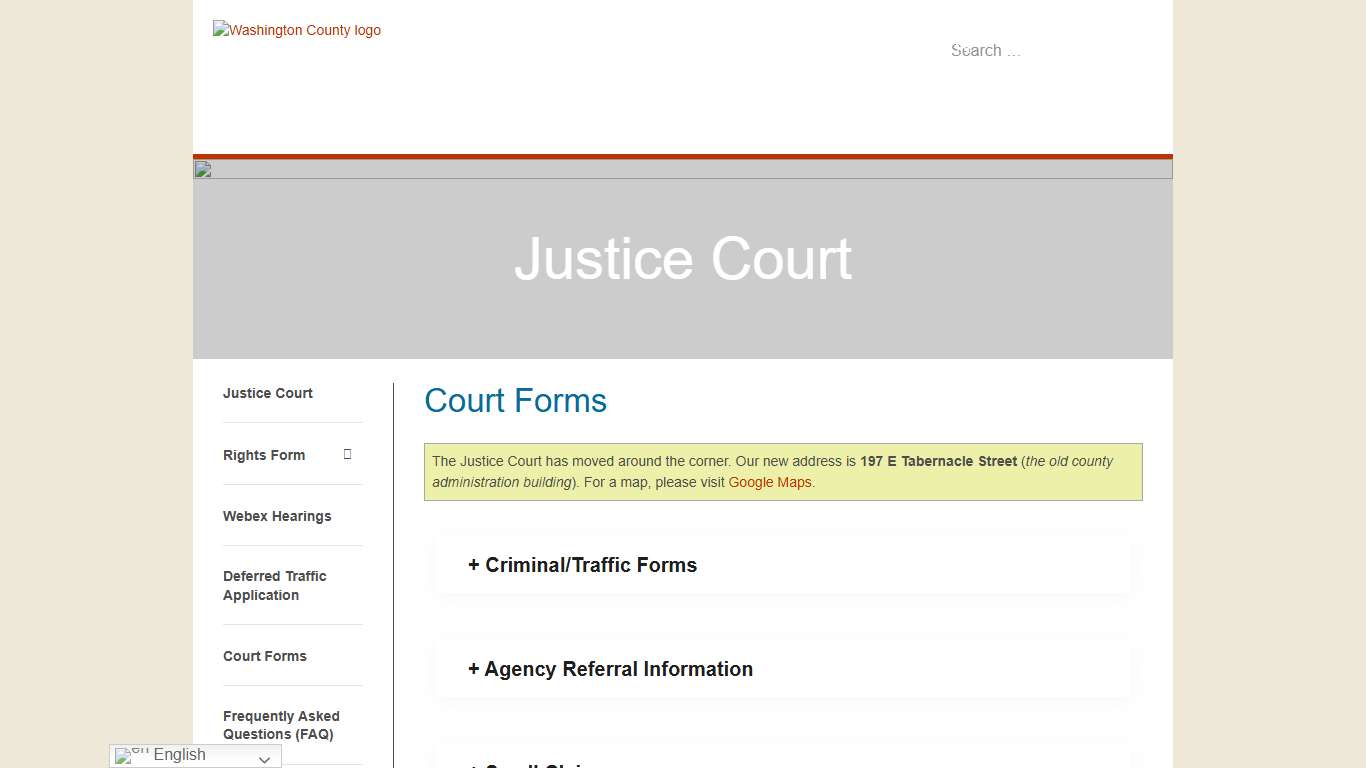Open Frequently Asked Questions (FAQ)
This screenshot has height=768, width=1366.
pos(281,725)
